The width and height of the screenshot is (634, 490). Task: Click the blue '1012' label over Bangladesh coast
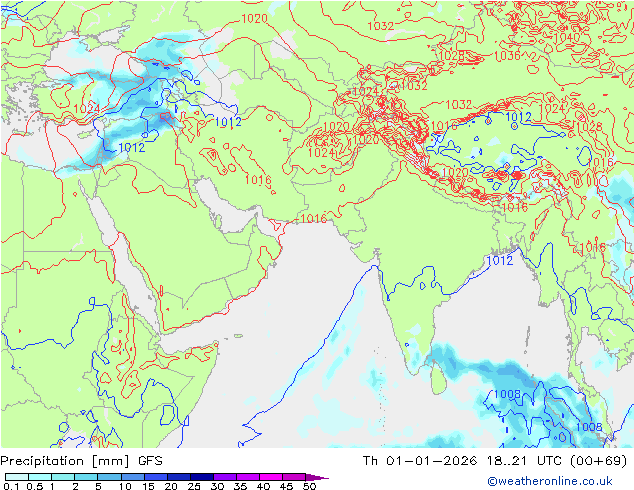(x=499, y=260)
